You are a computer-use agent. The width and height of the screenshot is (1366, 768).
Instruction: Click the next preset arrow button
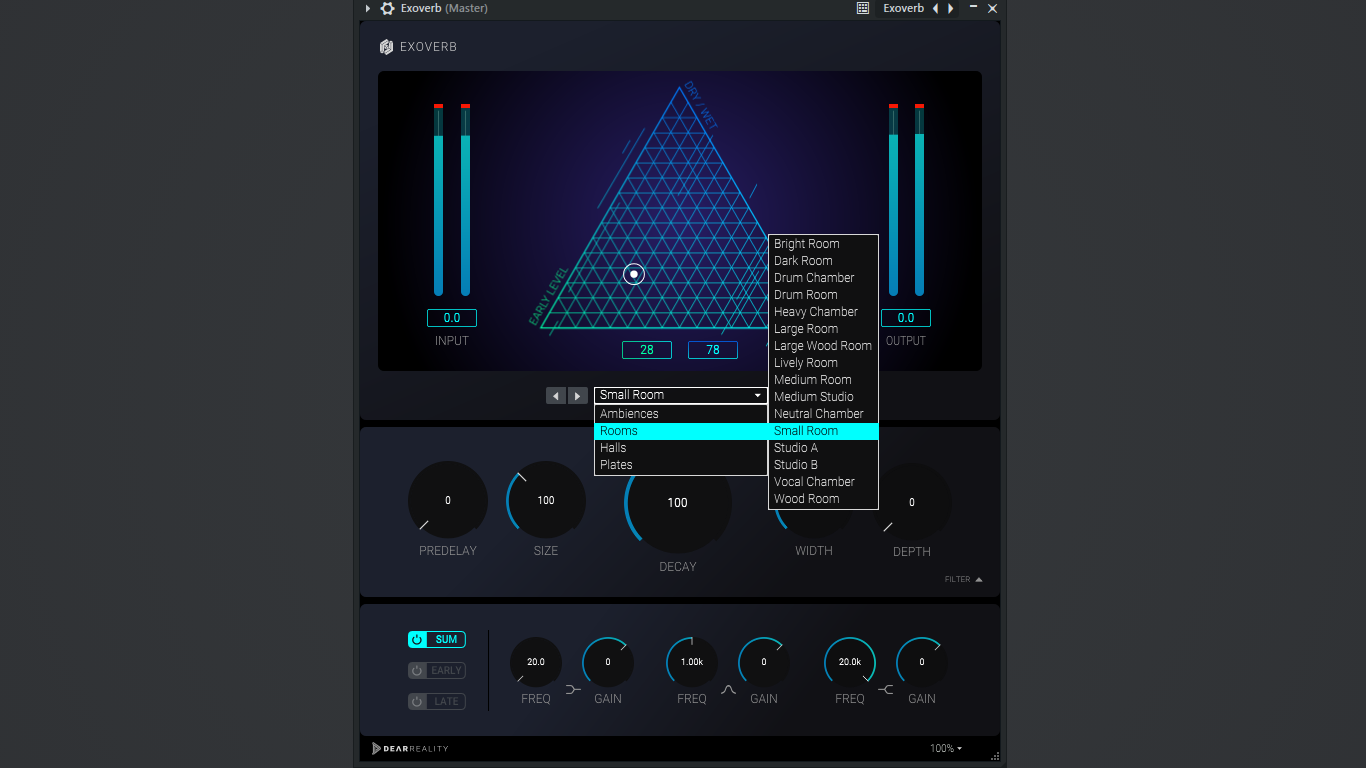point(578,396)
